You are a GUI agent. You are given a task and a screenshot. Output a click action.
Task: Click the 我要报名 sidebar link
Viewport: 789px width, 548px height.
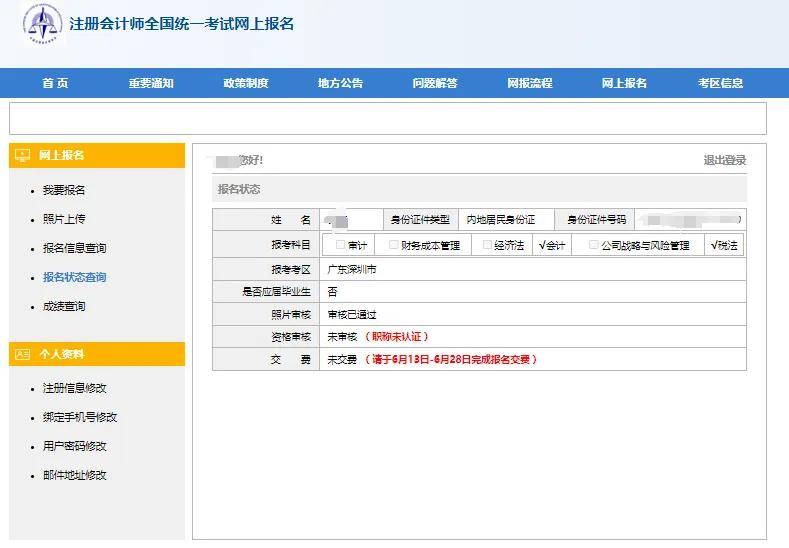point(64,190)
